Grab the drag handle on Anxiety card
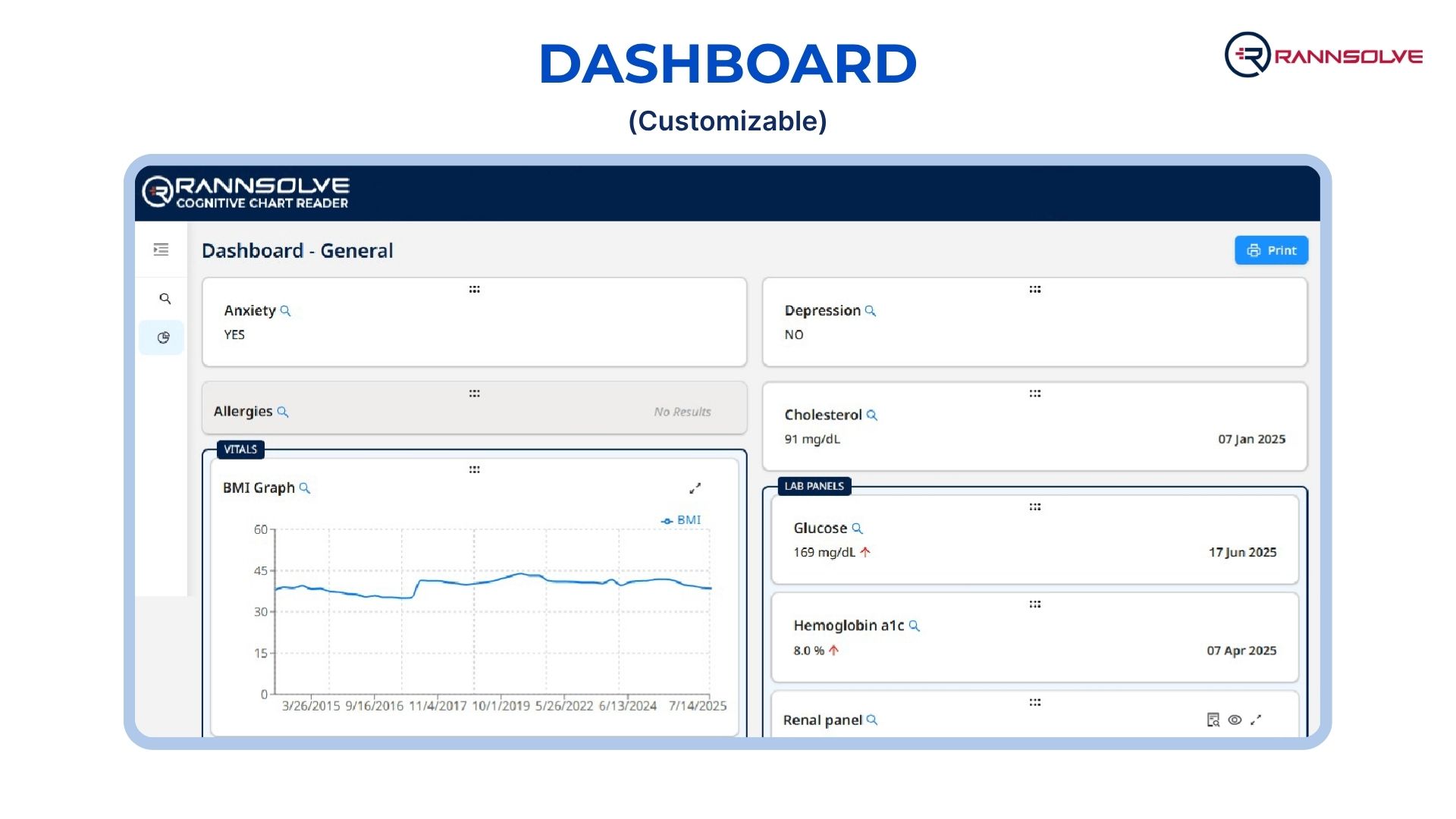This screenshot has width=1456, height=819. 474,290
